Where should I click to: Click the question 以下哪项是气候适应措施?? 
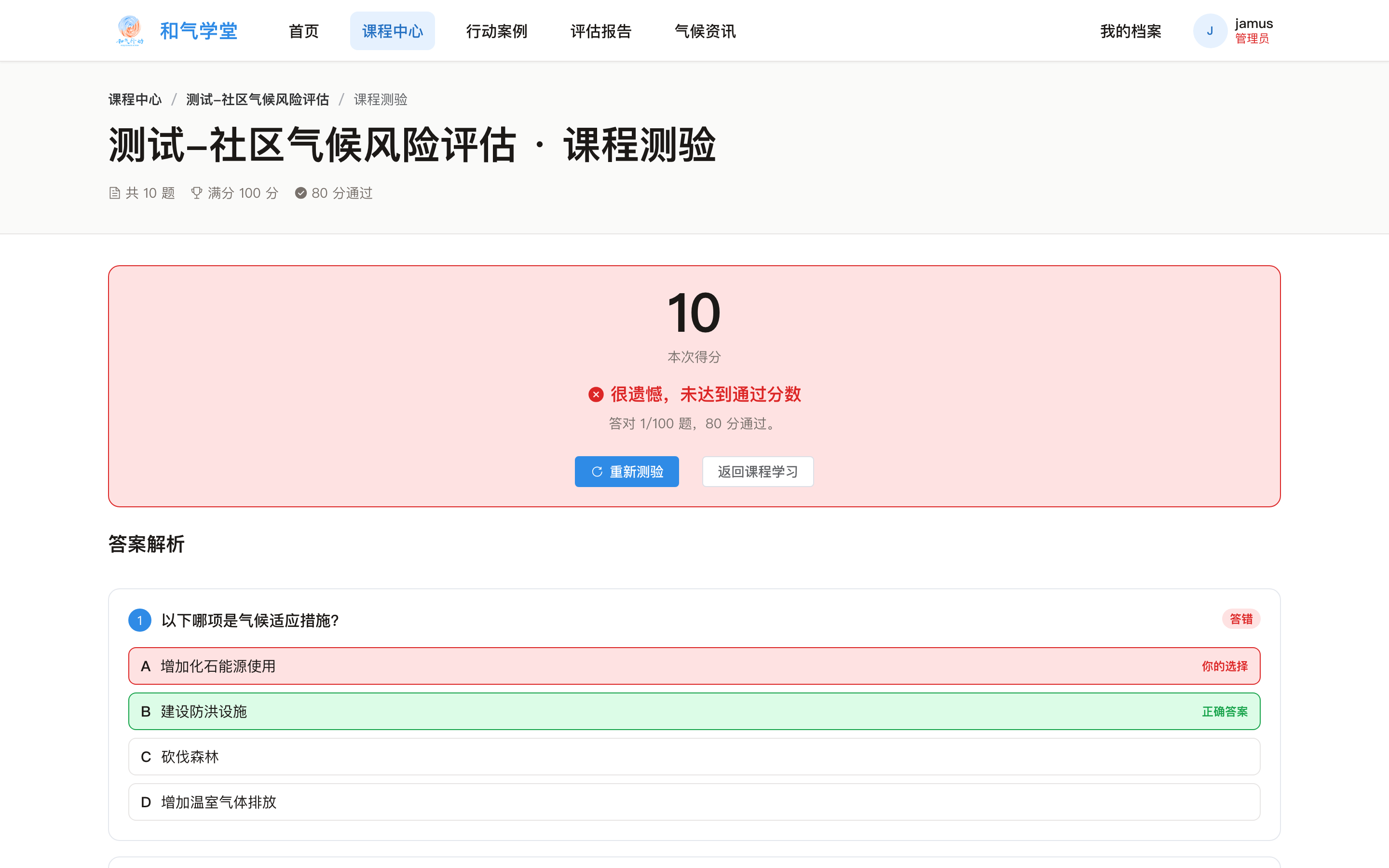pyautogui.click(x=250, y=620)
